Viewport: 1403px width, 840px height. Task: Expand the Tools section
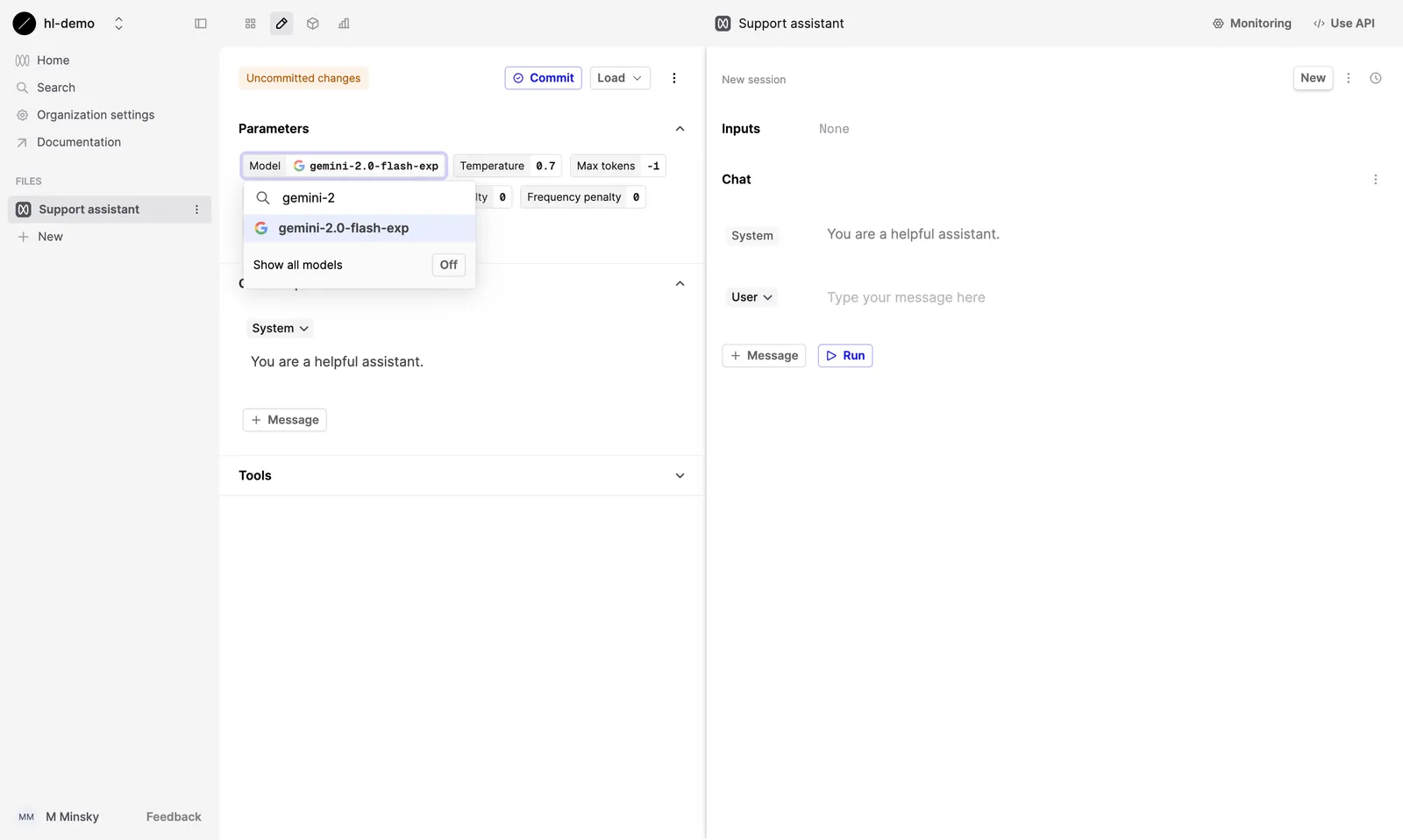(x=680, y=475)
